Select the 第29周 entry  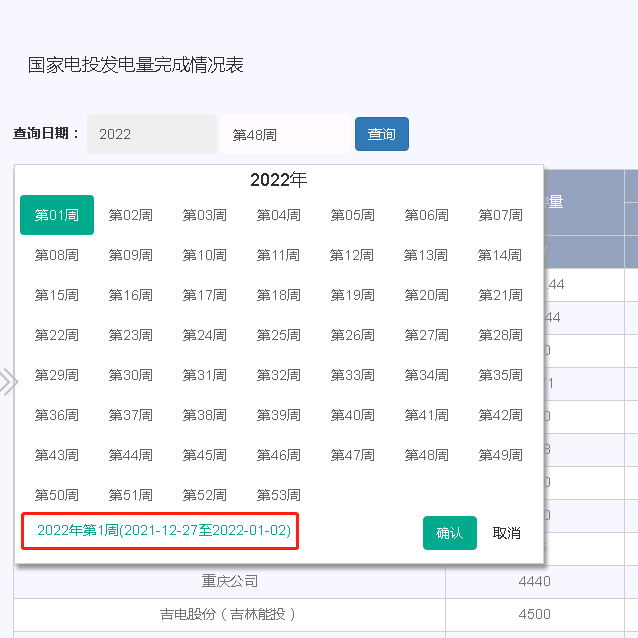(57, 375)
